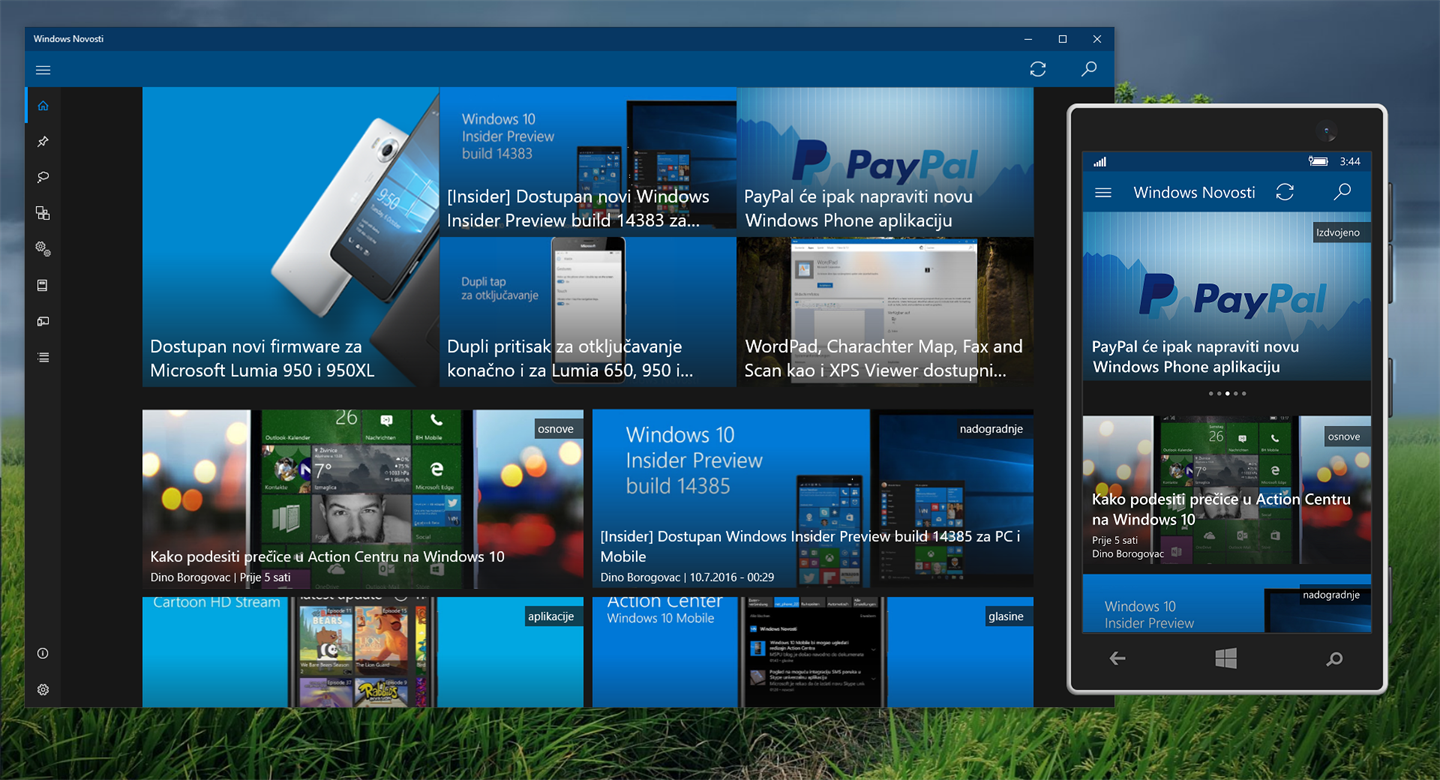Open the Action Center Windows 10 Mobile card
This screenshot has width=1440, height=780.
click(813, 652)
